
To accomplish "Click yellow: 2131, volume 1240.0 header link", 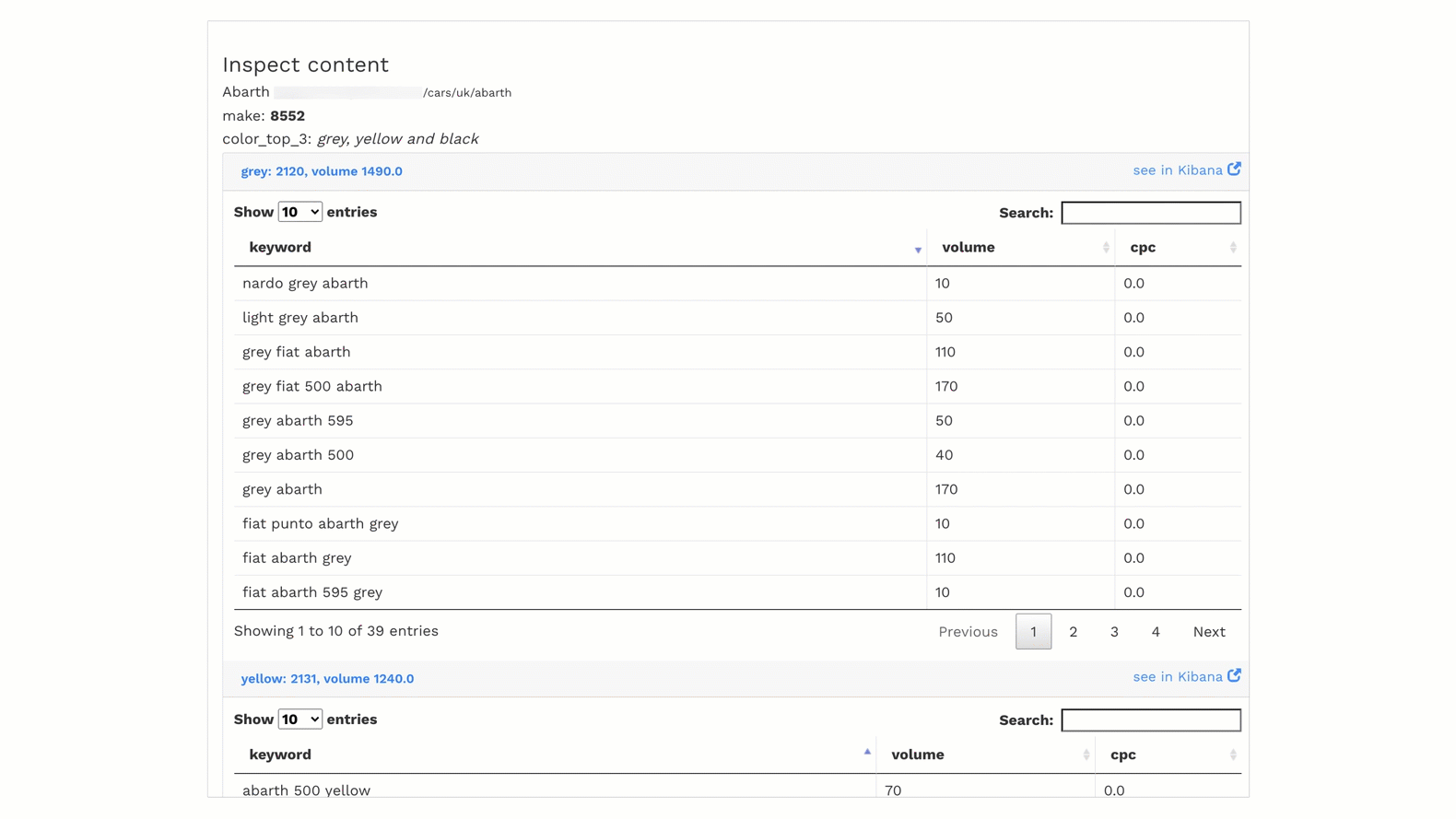I will (x=327, y=679).
